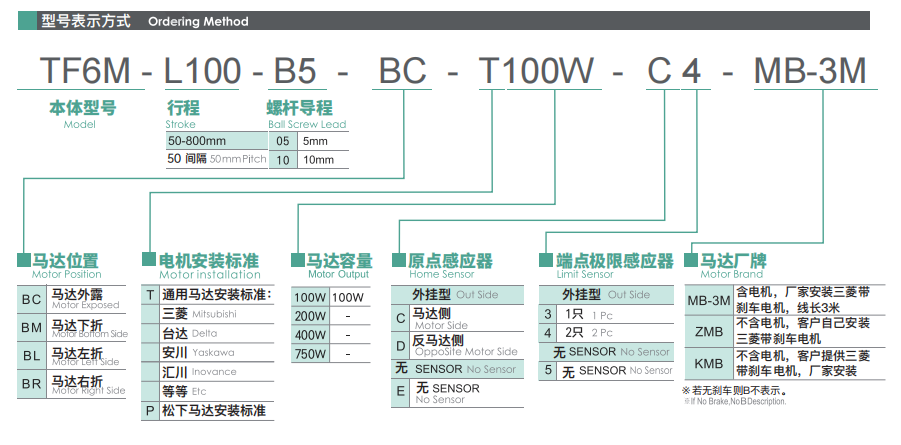Choose the BC 马达外露 motor position row
Screen dimensions: 901x445
75,299
